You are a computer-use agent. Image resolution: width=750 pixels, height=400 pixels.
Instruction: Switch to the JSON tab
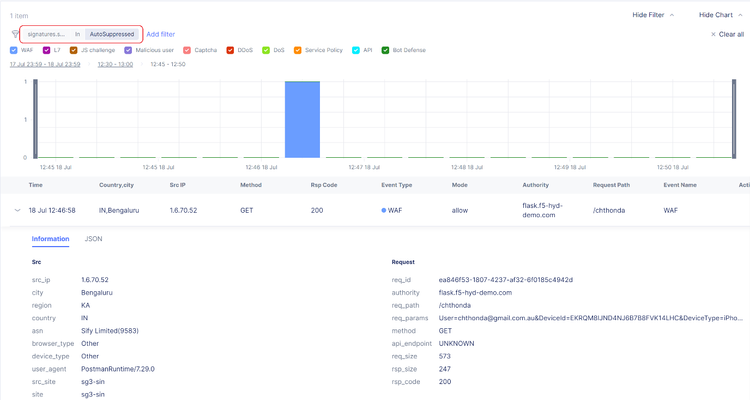pos(93,239)
